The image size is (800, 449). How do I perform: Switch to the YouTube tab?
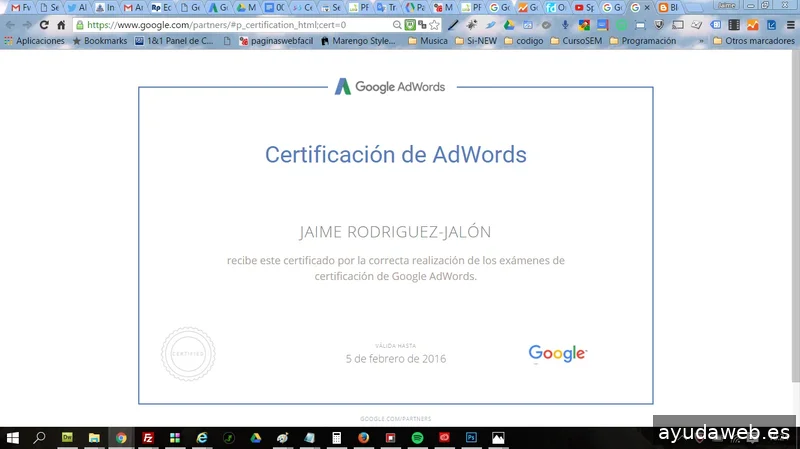click(584, 8)
